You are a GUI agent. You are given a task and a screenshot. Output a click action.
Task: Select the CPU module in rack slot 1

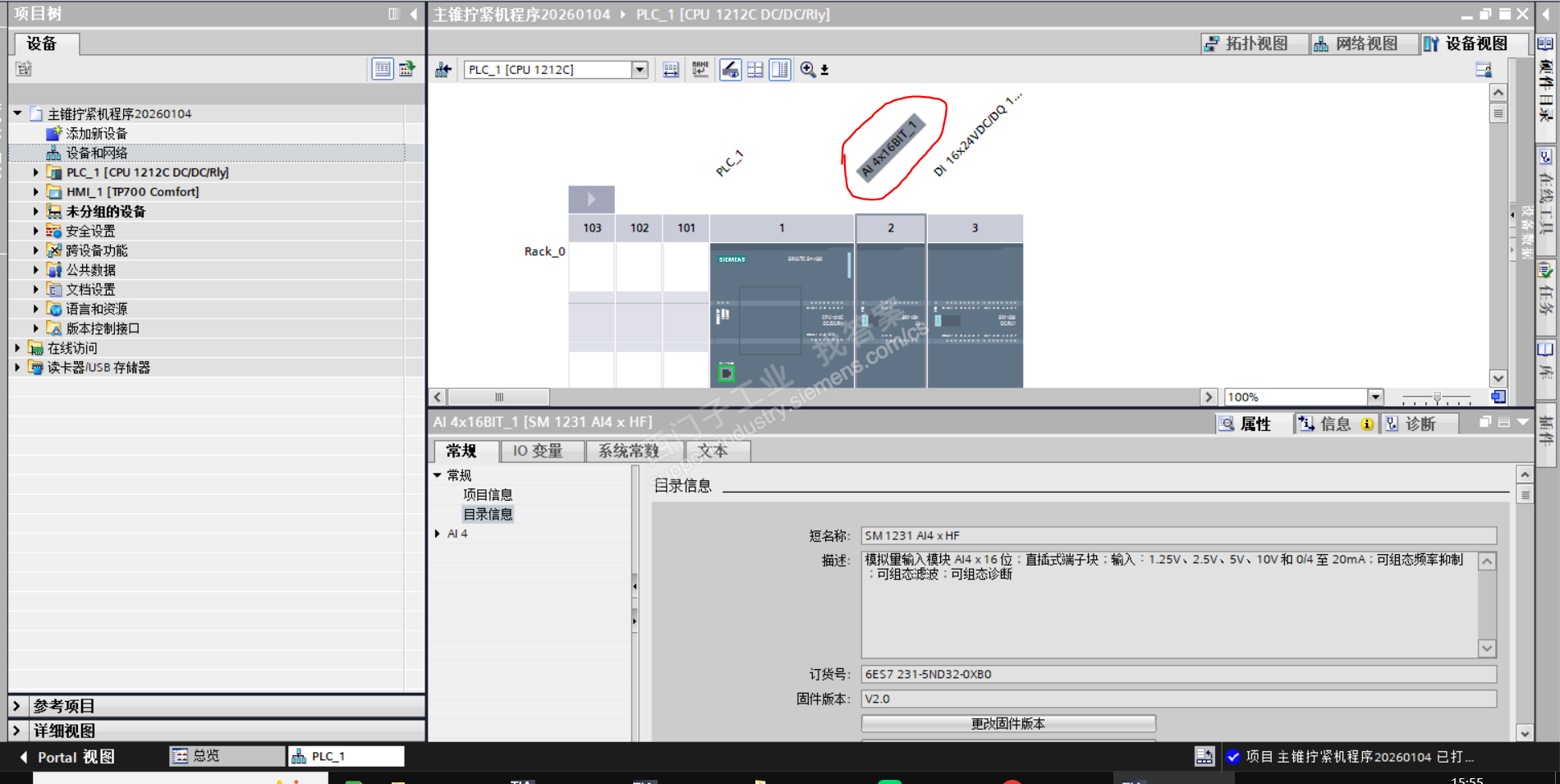782,315
